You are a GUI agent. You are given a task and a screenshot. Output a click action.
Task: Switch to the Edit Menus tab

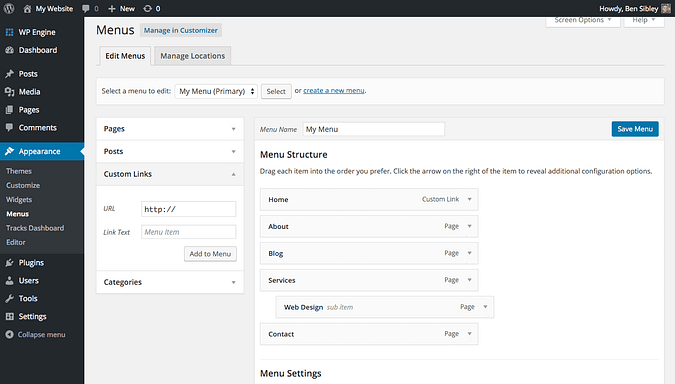[x=125, y=56]
